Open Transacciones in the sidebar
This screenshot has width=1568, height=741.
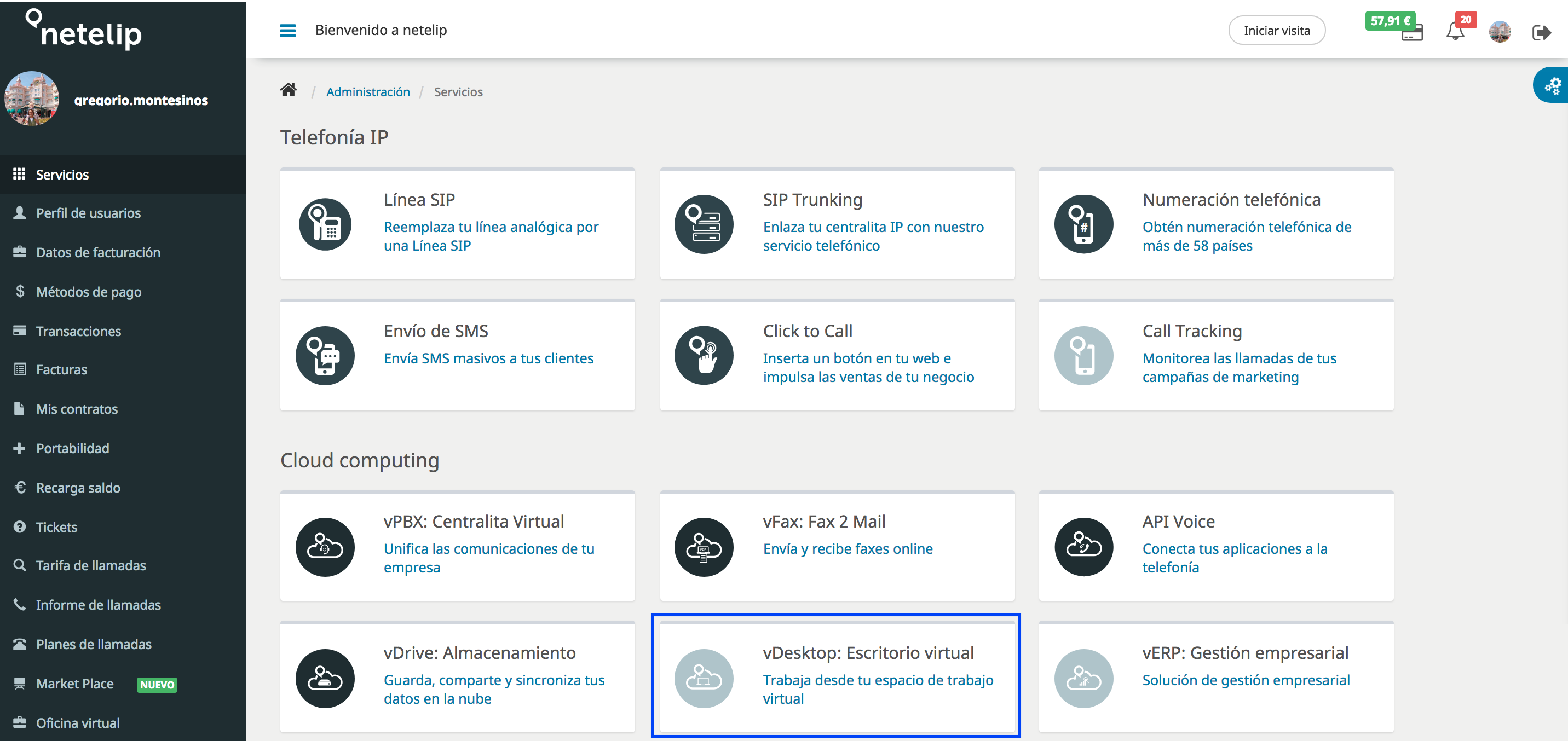[123, 331]
